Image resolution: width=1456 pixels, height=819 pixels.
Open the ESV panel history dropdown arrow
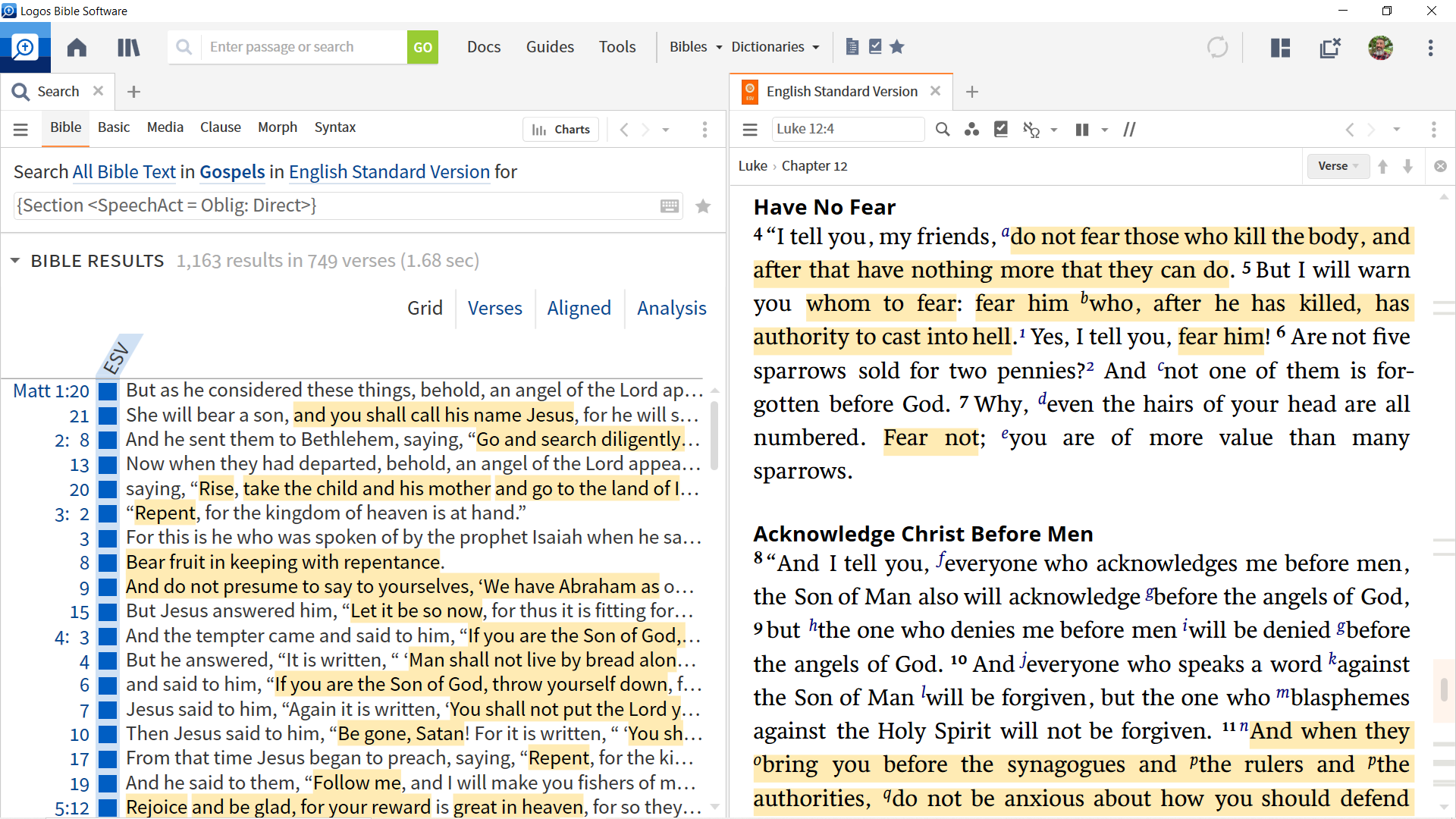click(1396, 130)
